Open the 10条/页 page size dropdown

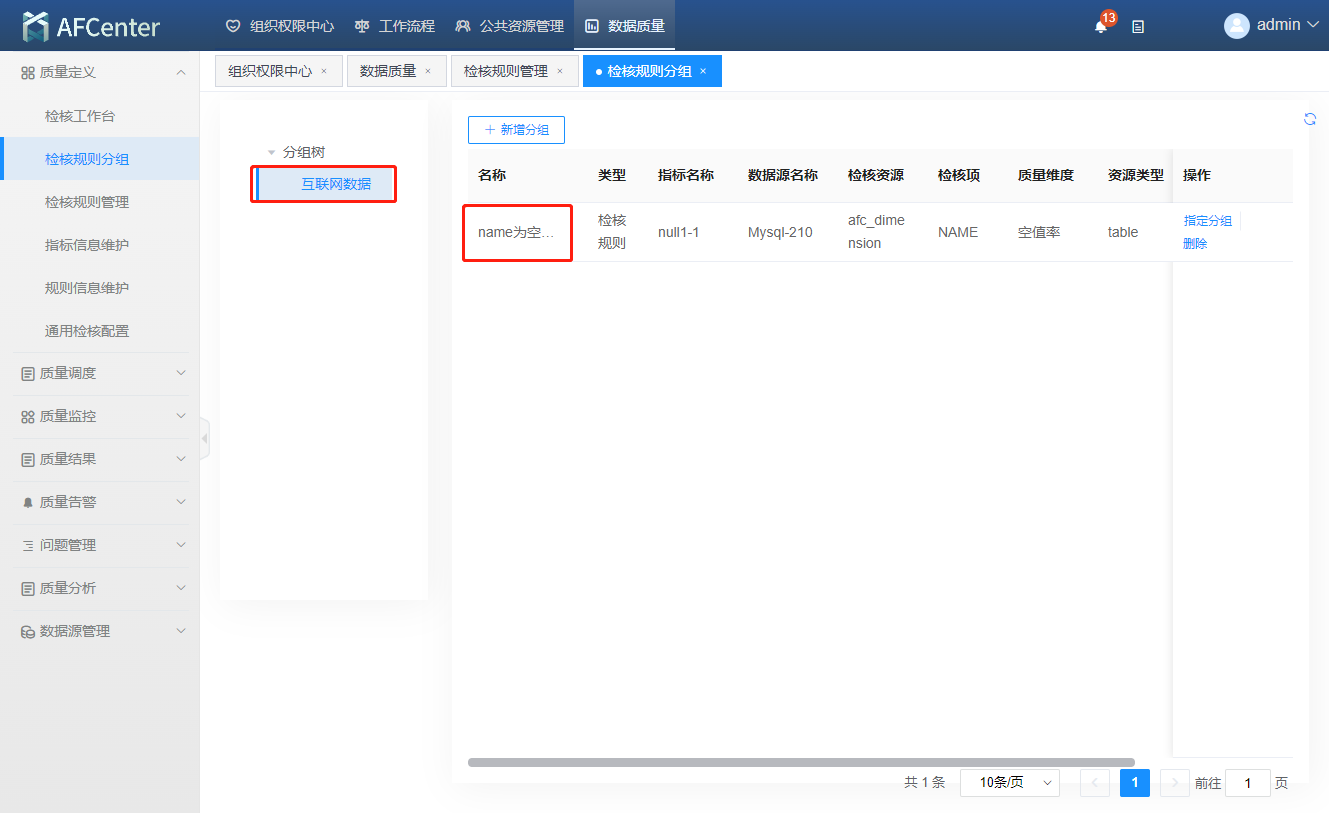(1009, 783)
